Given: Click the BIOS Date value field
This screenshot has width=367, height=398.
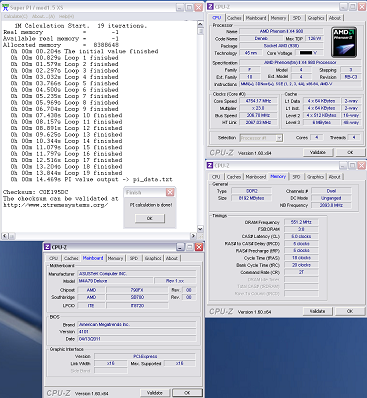Looking at the screenshot, I should point(137,339).
